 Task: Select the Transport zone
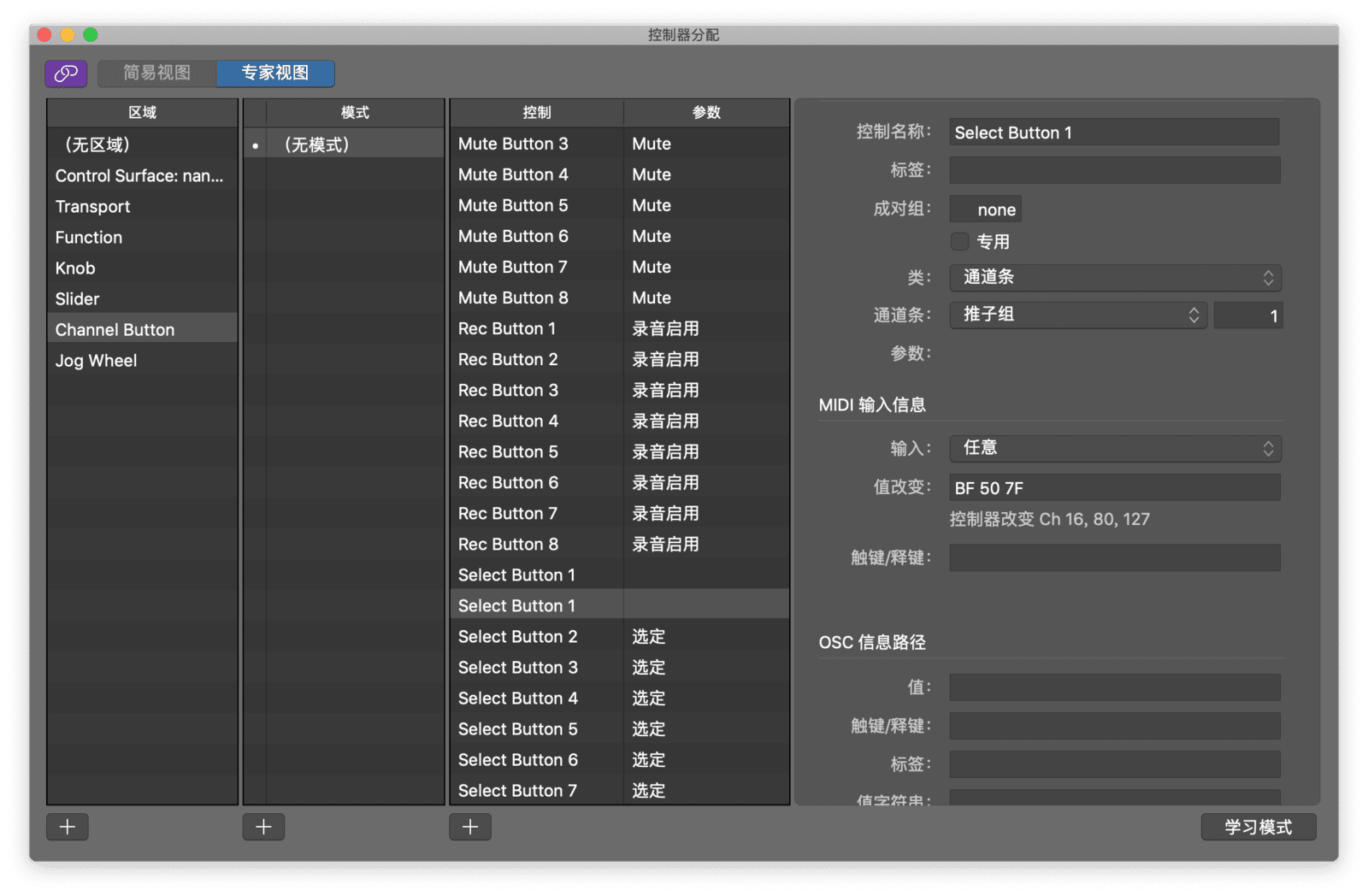143,206
